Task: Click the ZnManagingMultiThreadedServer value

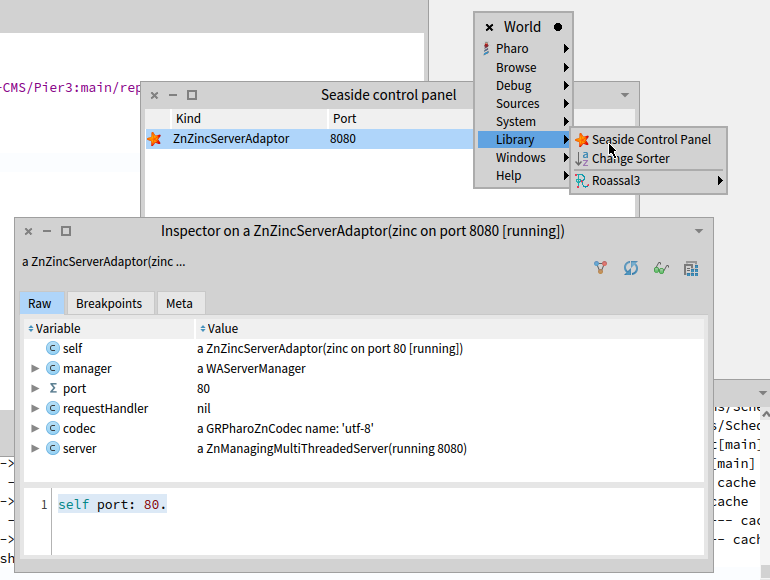Action: tap(332, 449)
